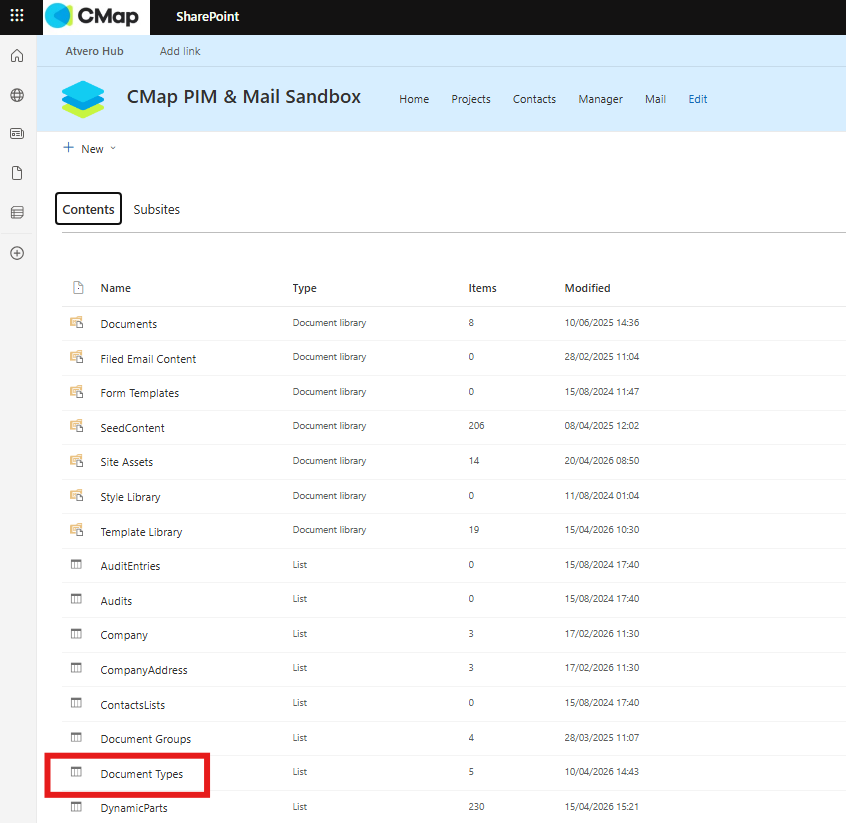Click the CMap PIM & Mail Sandbox title
The height and width of the screenshot is (823, 846).
pyautogui.click(x=244, y=97)
